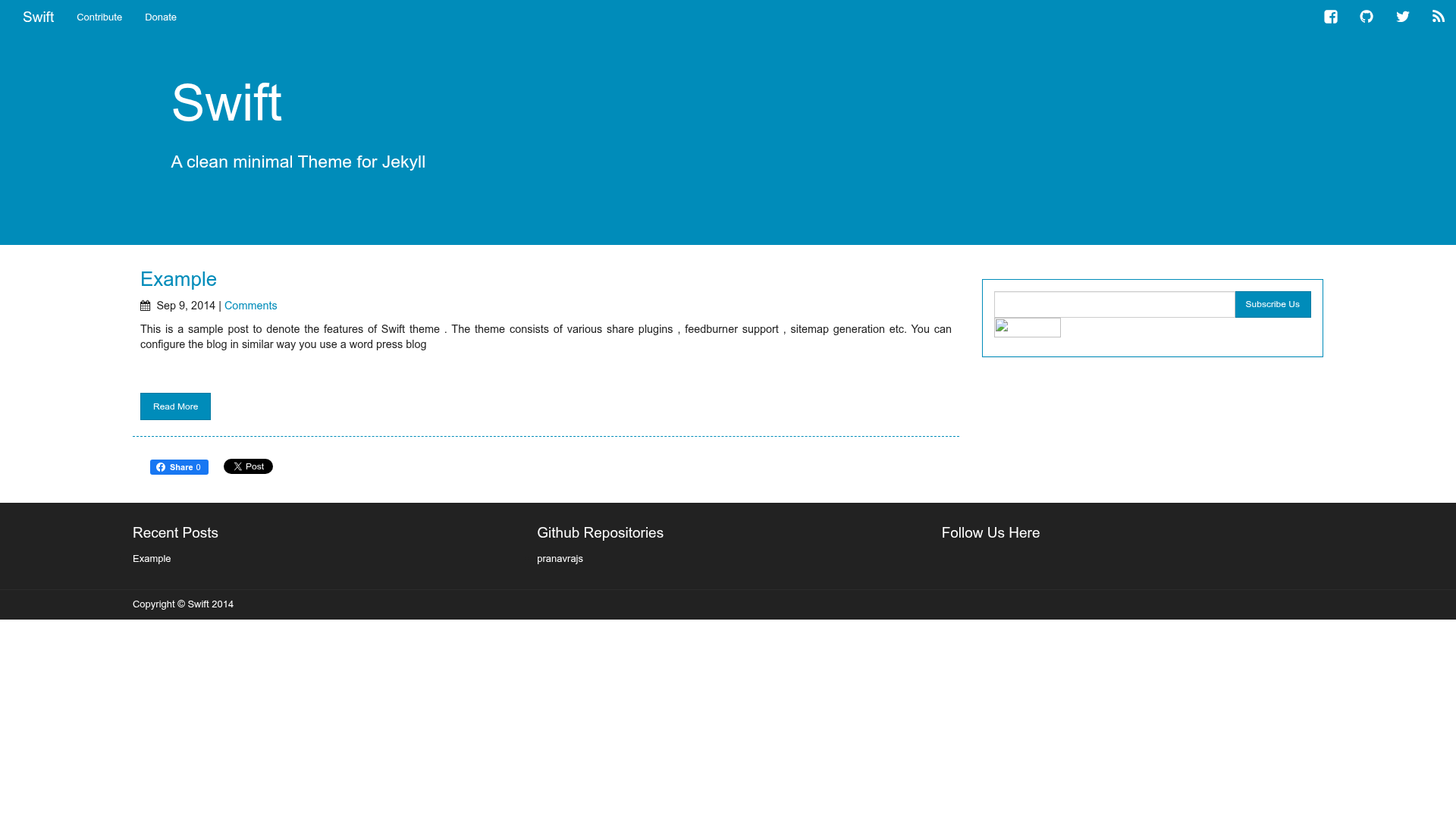
Task: Click the Sep 9, 2014 post date
Action: [x=186, y=306]
